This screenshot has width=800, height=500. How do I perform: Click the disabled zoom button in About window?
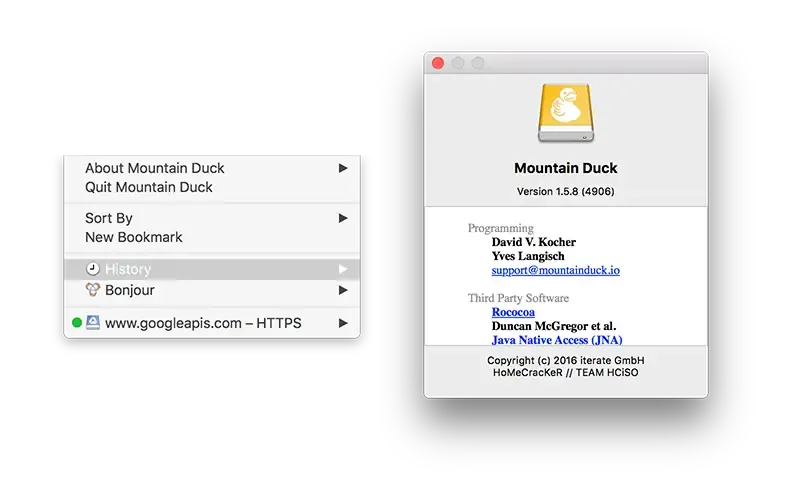click(478, 63)
